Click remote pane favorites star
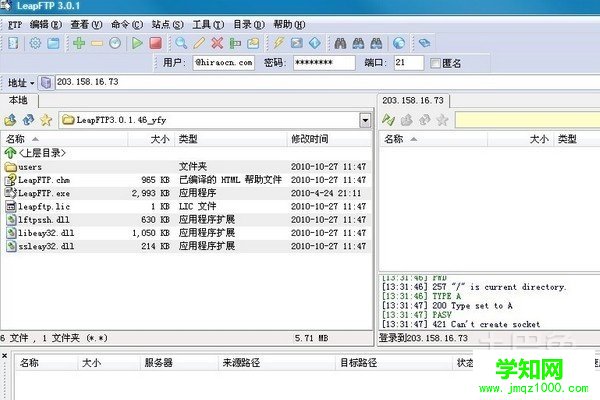 [x=442, y=120]
